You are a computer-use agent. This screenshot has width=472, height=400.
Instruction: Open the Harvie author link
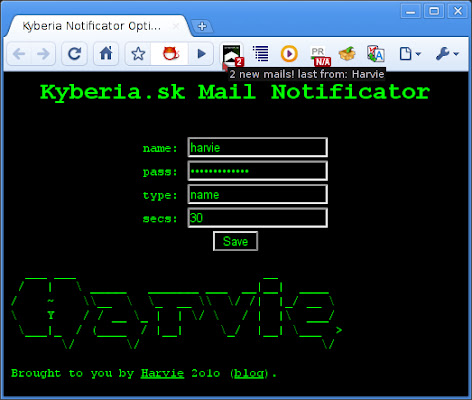coord(162,373)
